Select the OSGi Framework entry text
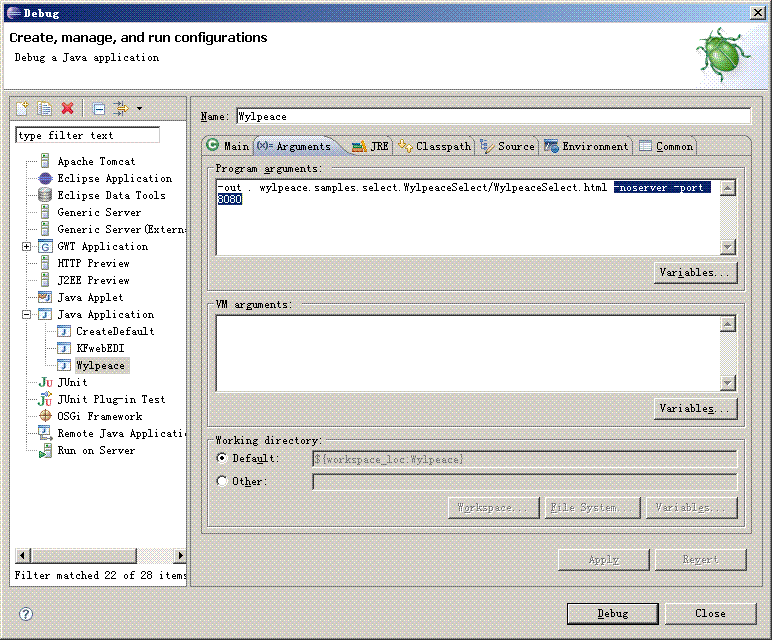The height and width of the screenshot is (640, 772). [100, 416]
